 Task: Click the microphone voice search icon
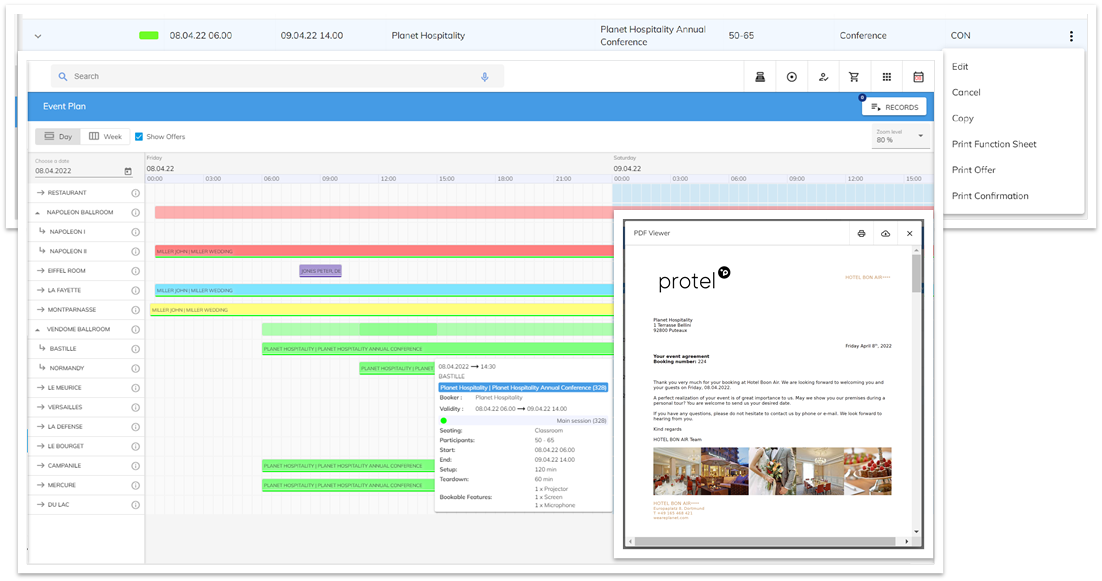point(484,77)
